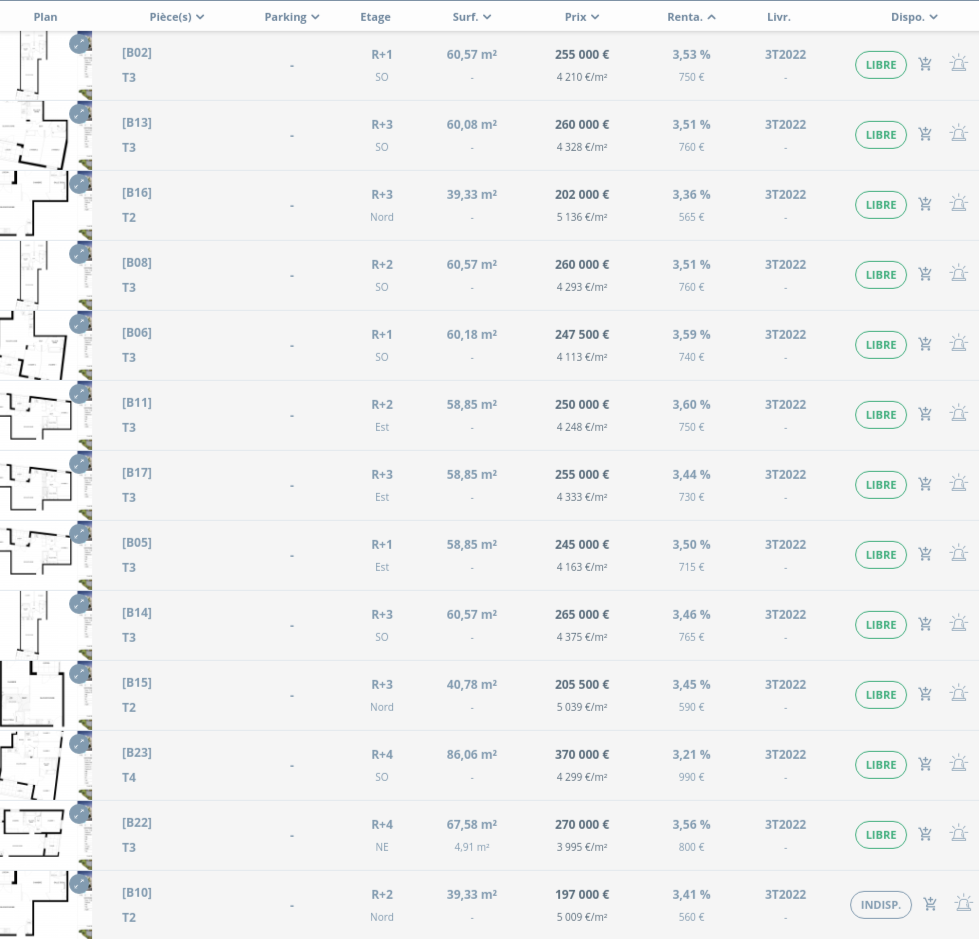Click INDISP. status button for B10
Screen dimensions: 979x939
(x=880, y=905)
